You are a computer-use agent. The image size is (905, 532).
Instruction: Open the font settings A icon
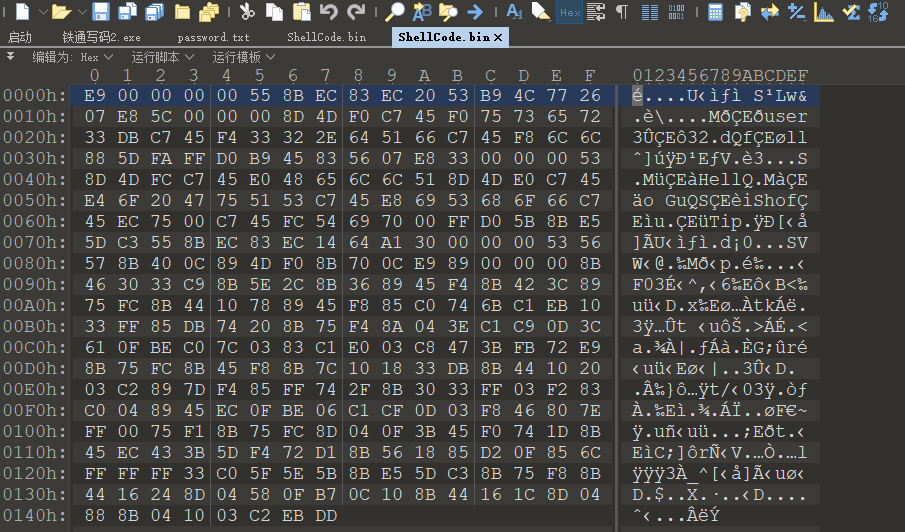[x=514, y=11]
